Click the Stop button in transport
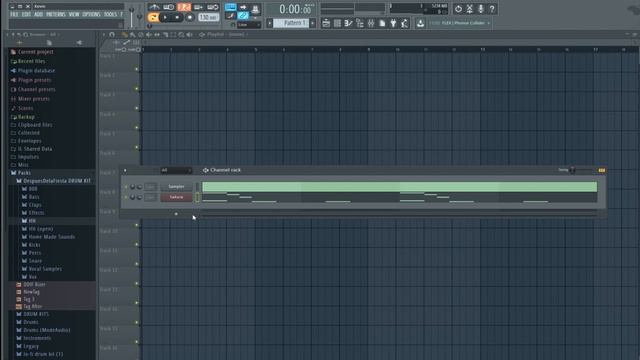This screenshot has width=640, height=360. pyautogui.click(x=177, y=18)
